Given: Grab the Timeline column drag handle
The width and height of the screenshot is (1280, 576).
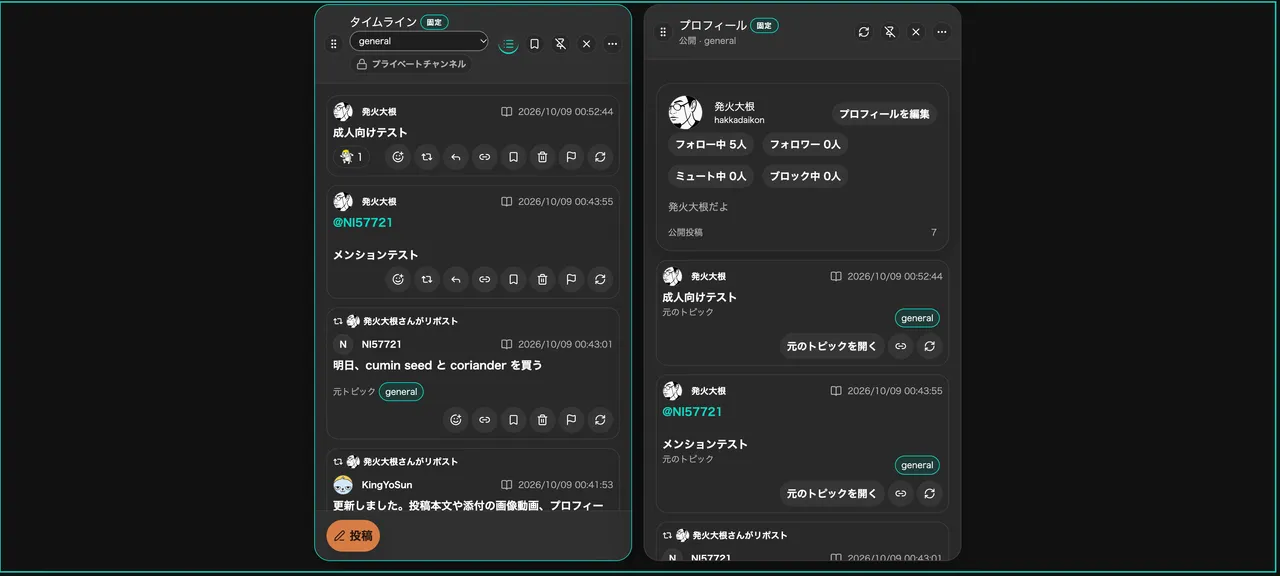Looking at the screenshot, I should coord(334,44).
